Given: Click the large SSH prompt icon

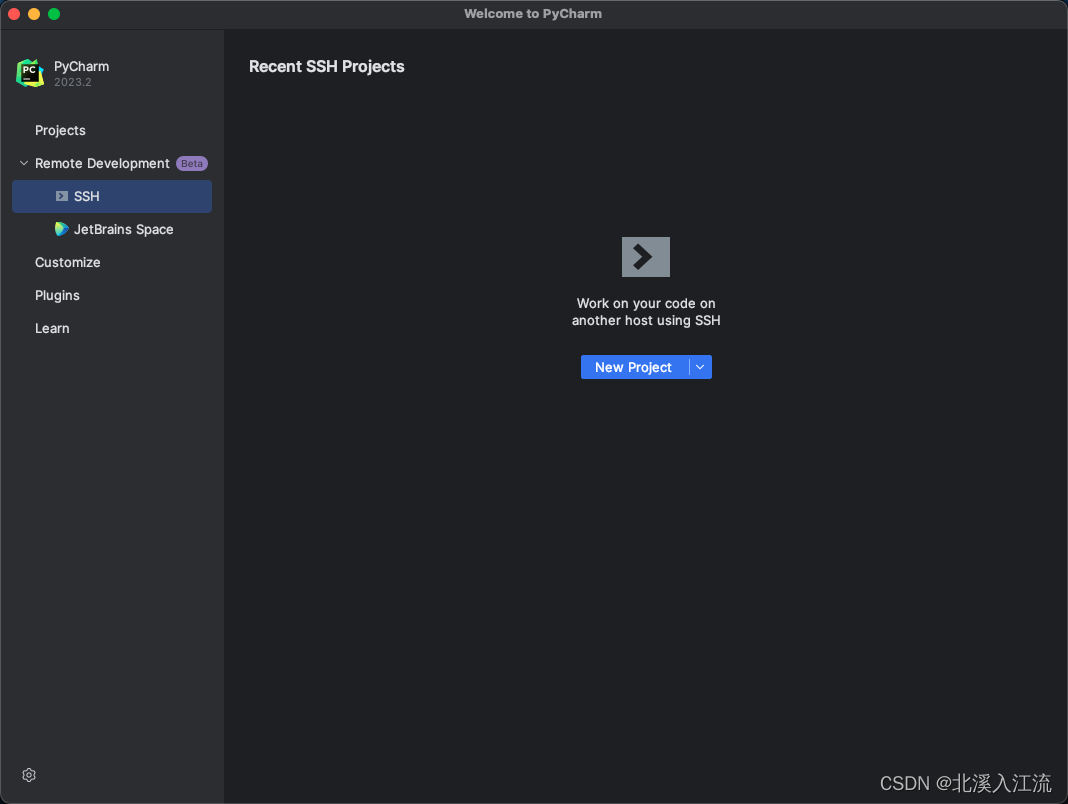Looking at the screenshot, I should click(x=646, y=257).
